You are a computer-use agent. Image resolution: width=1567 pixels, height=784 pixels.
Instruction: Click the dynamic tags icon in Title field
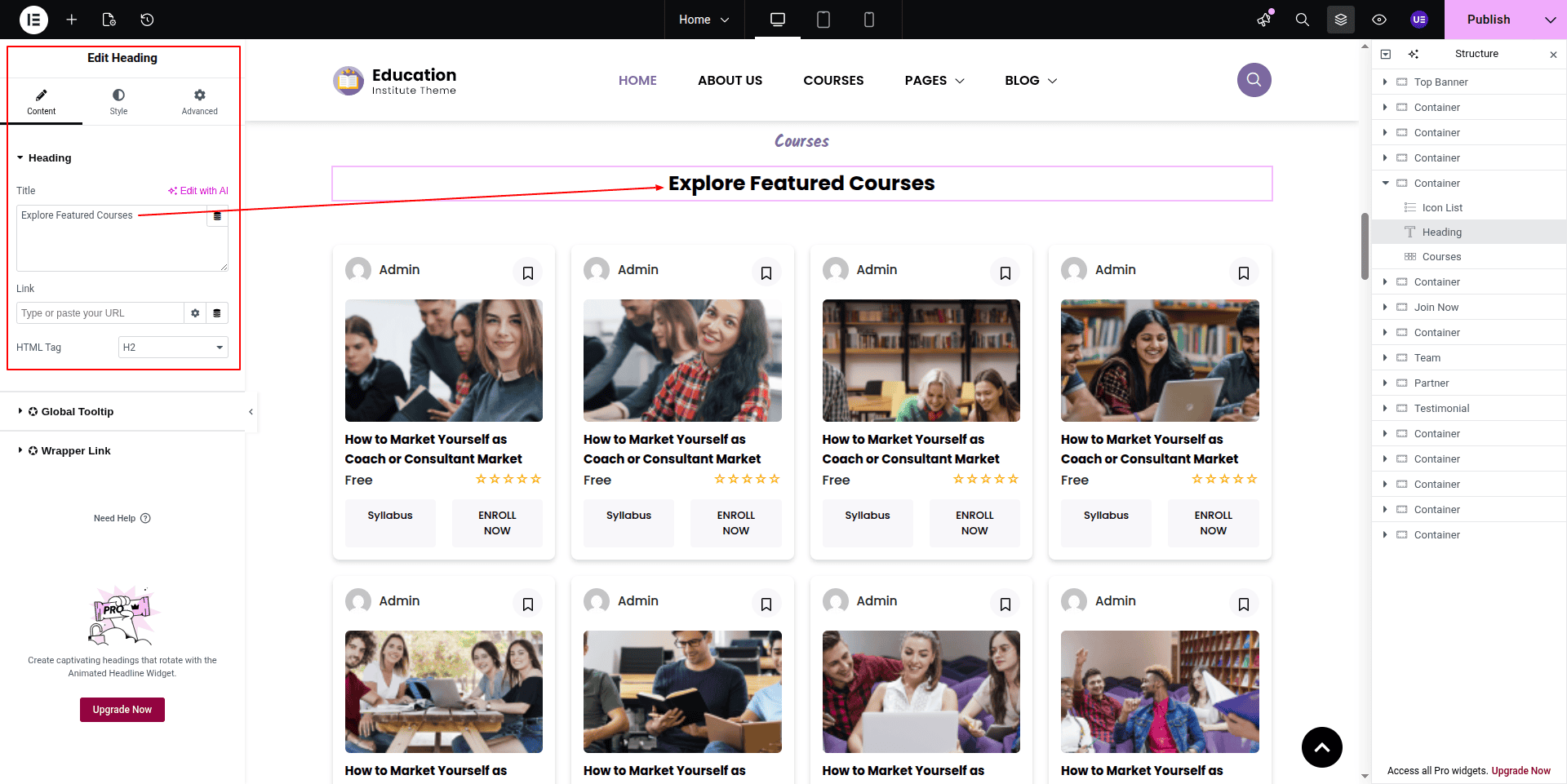217,216
